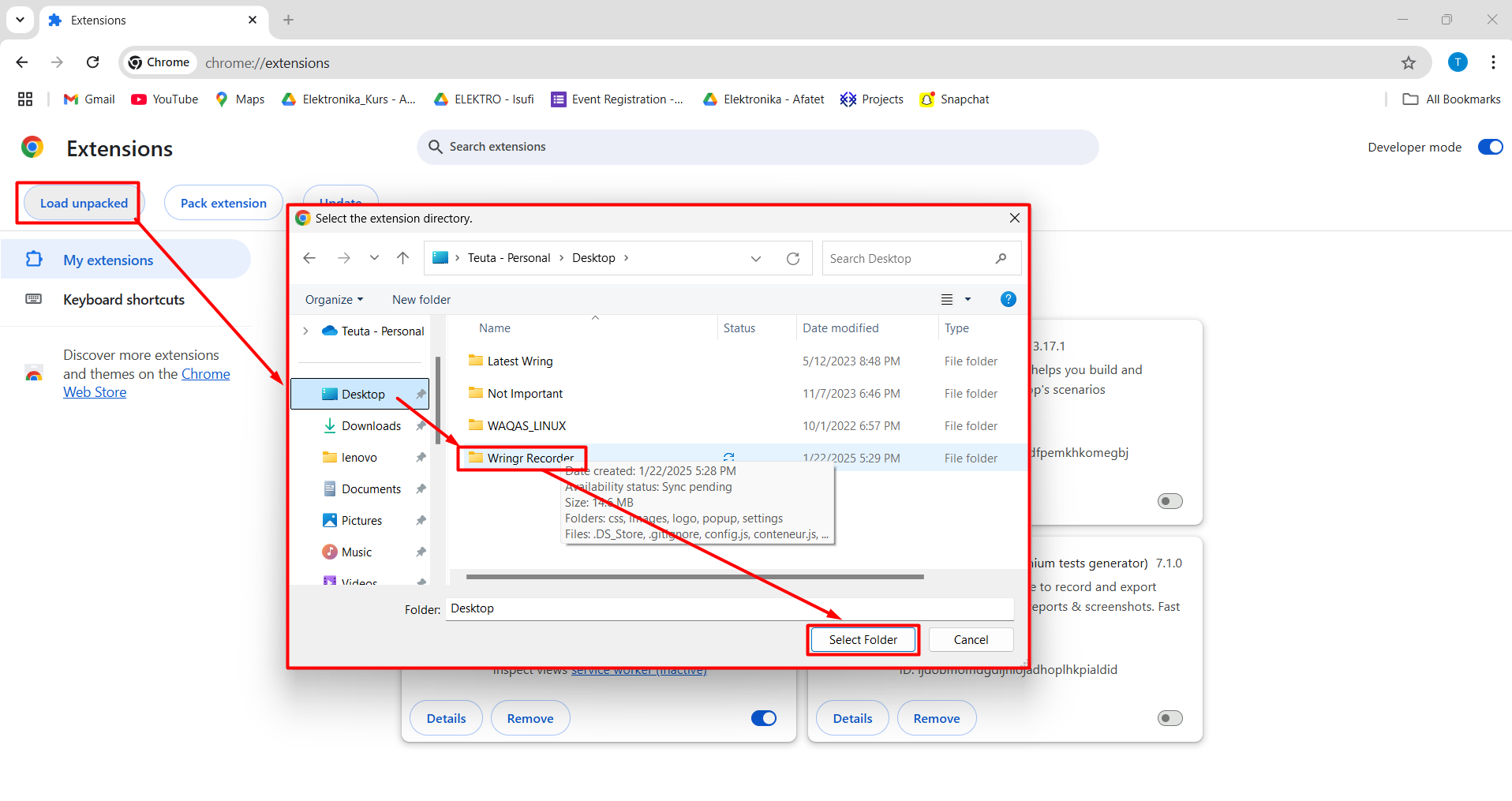The height and width of the screenshot is (801, 1512).
Task: Click Load unpacked button
Action: tap(84, 204)
